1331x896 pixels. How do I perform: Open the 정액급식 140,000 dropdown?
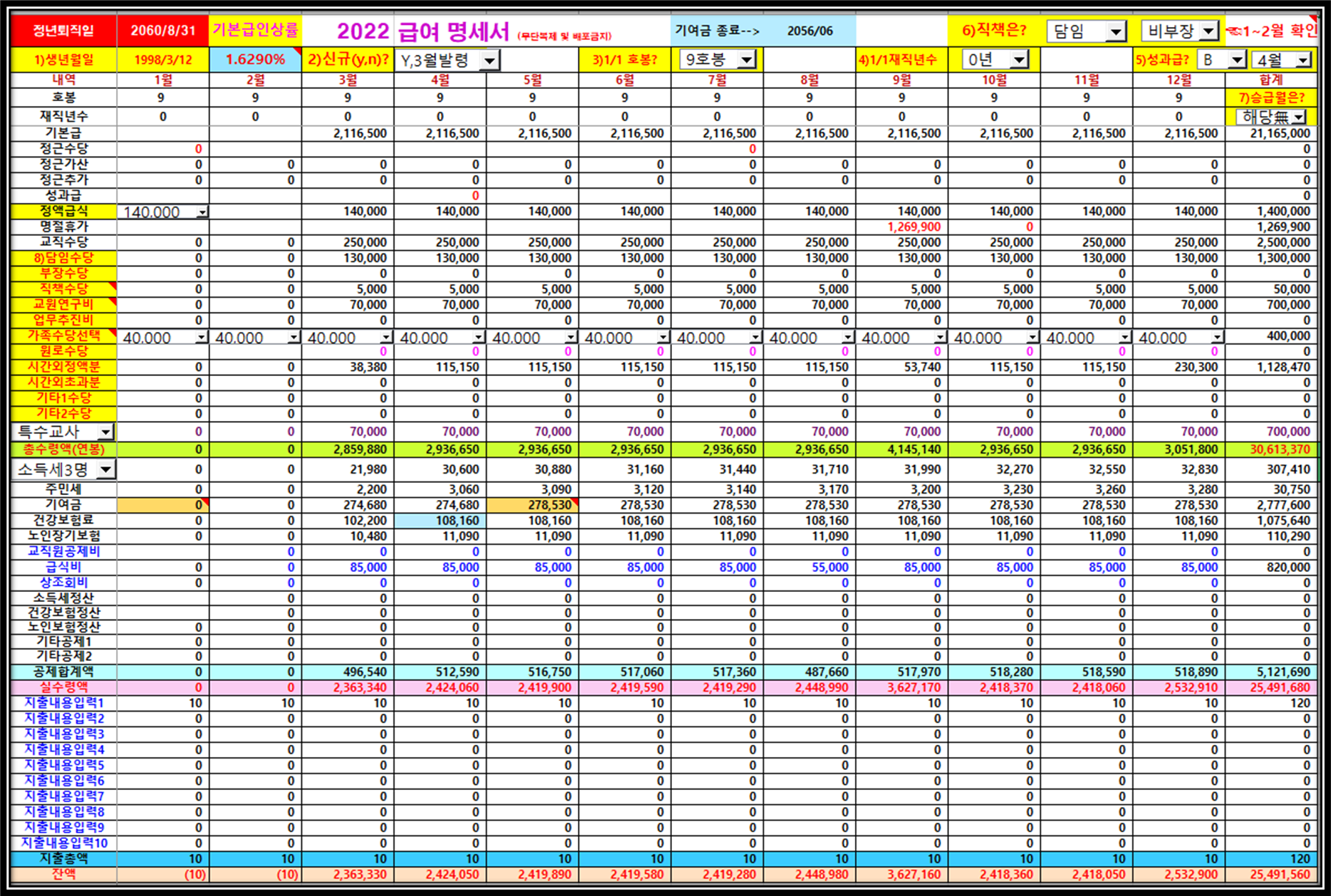203,212
